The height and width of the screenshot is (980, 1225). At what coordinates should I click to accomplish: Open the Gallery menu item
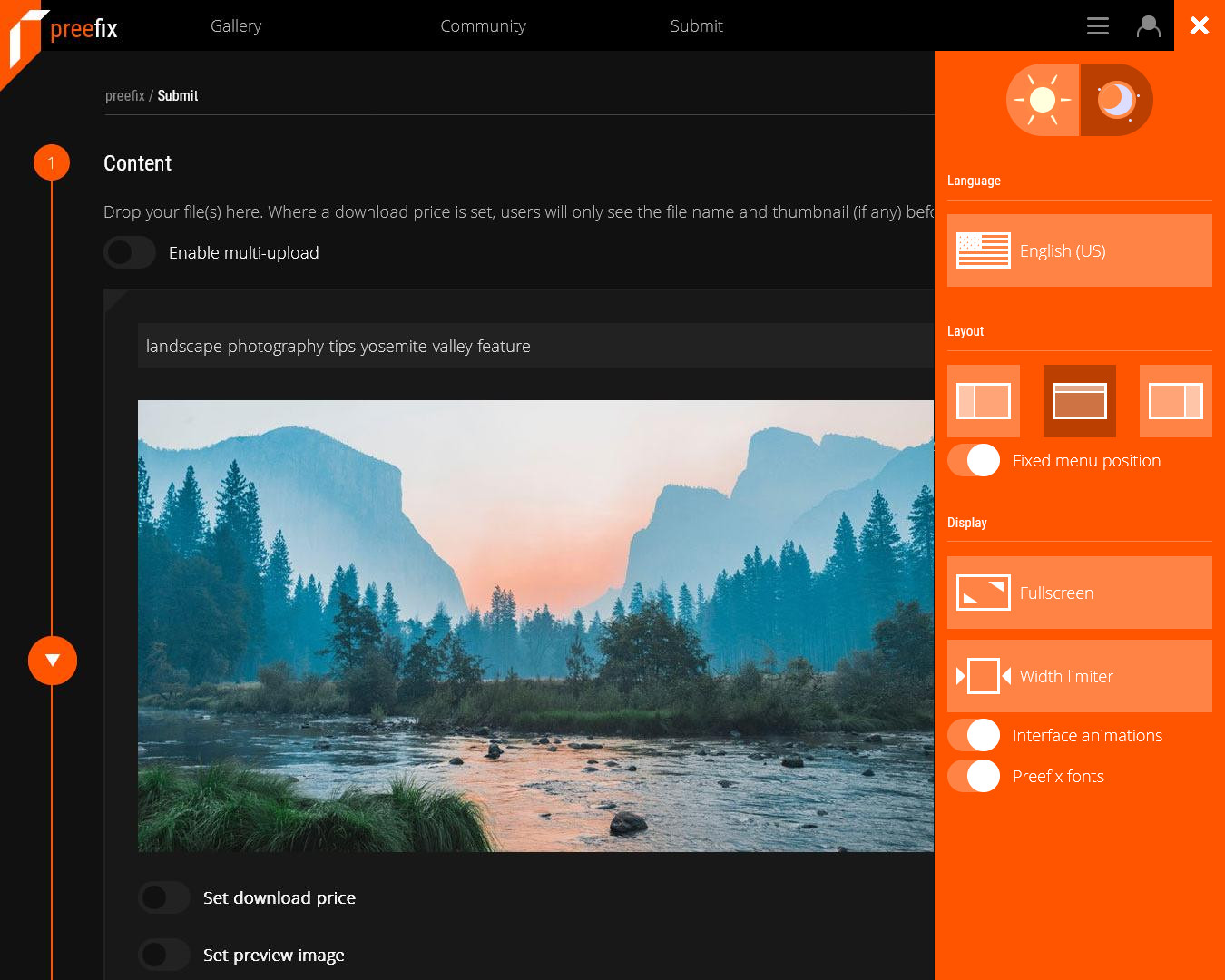coord(236,26)
